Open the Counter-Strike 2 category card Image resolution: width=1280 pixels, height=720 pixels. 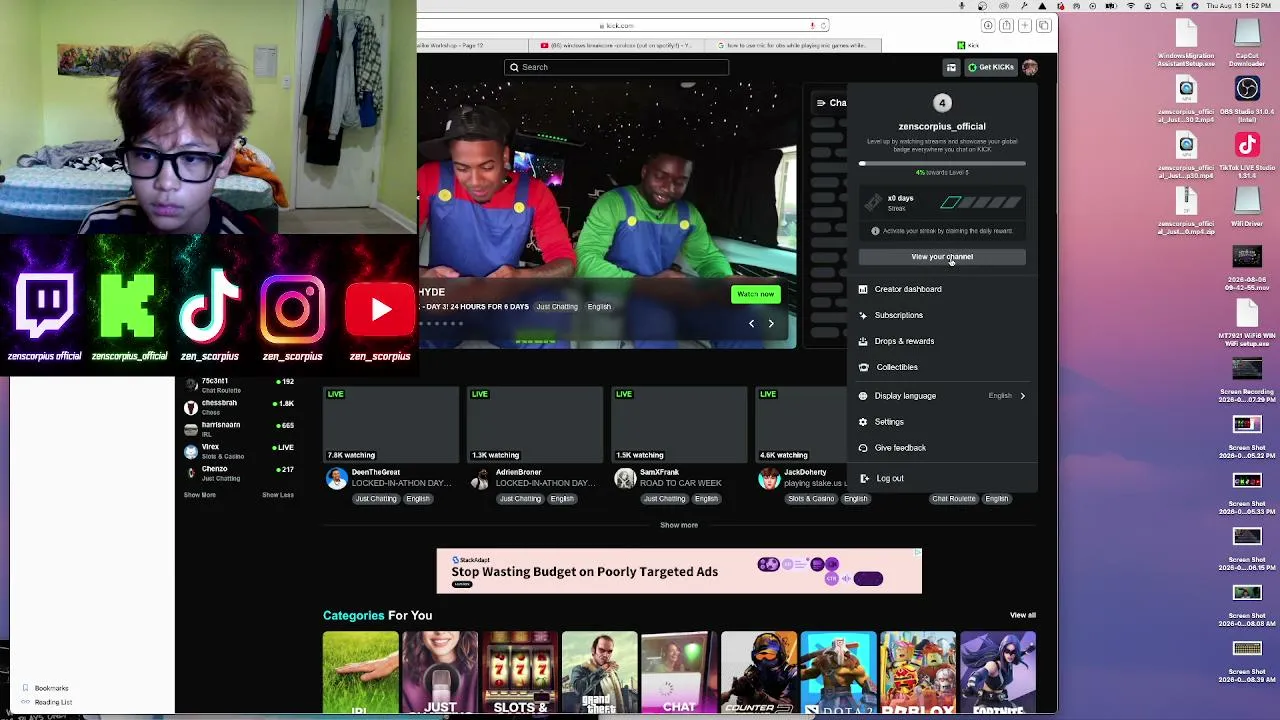[759, 674]
